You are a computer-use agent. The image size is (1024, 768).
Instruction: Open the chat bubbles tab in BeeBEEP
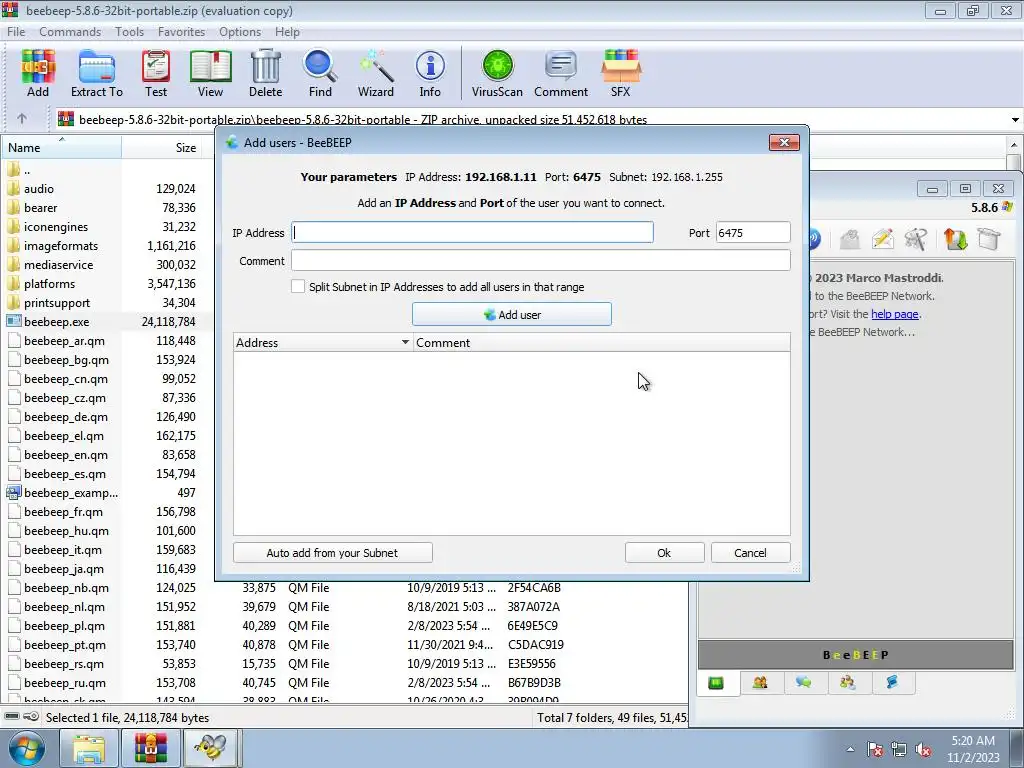coord(803,682)
